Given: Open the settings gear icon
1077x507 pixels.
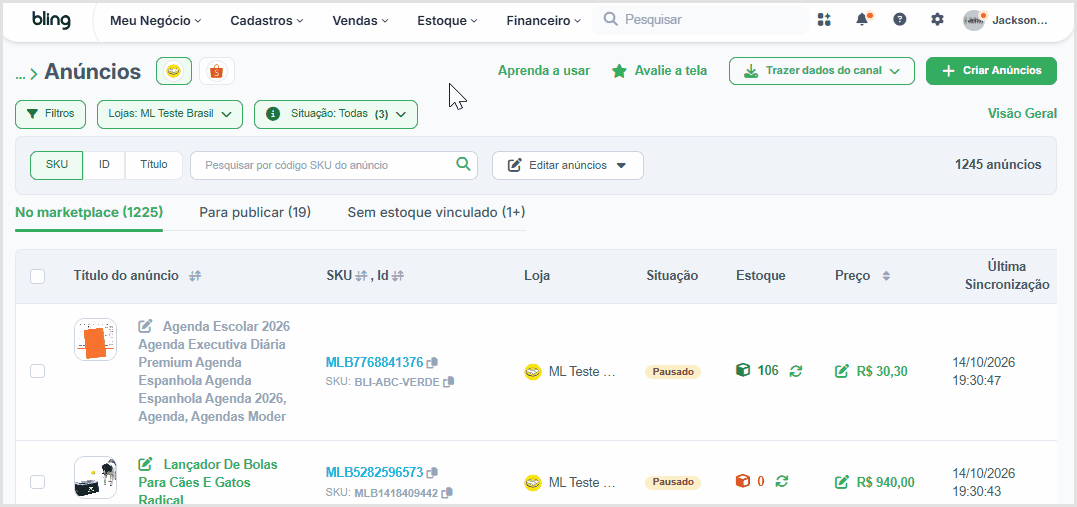Looking at the screenshot, I should pos(938,20).
